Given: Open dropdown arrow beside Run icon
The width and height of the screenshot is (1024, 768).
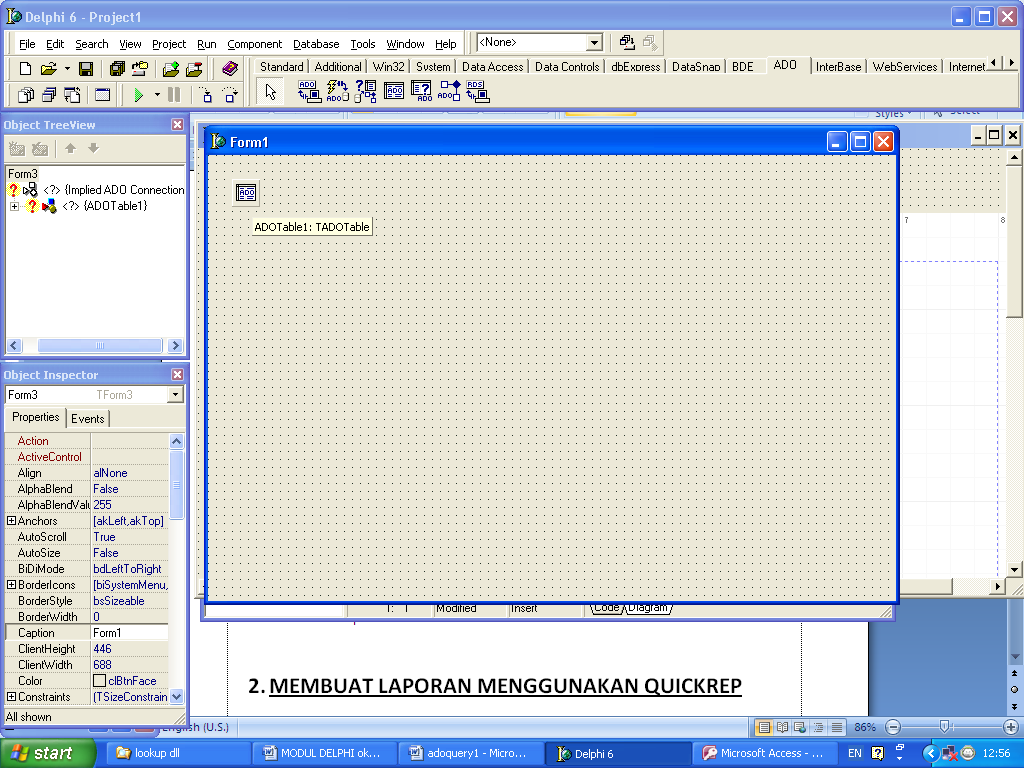Looking at the screenshot, I should click(x=157, y=95).
